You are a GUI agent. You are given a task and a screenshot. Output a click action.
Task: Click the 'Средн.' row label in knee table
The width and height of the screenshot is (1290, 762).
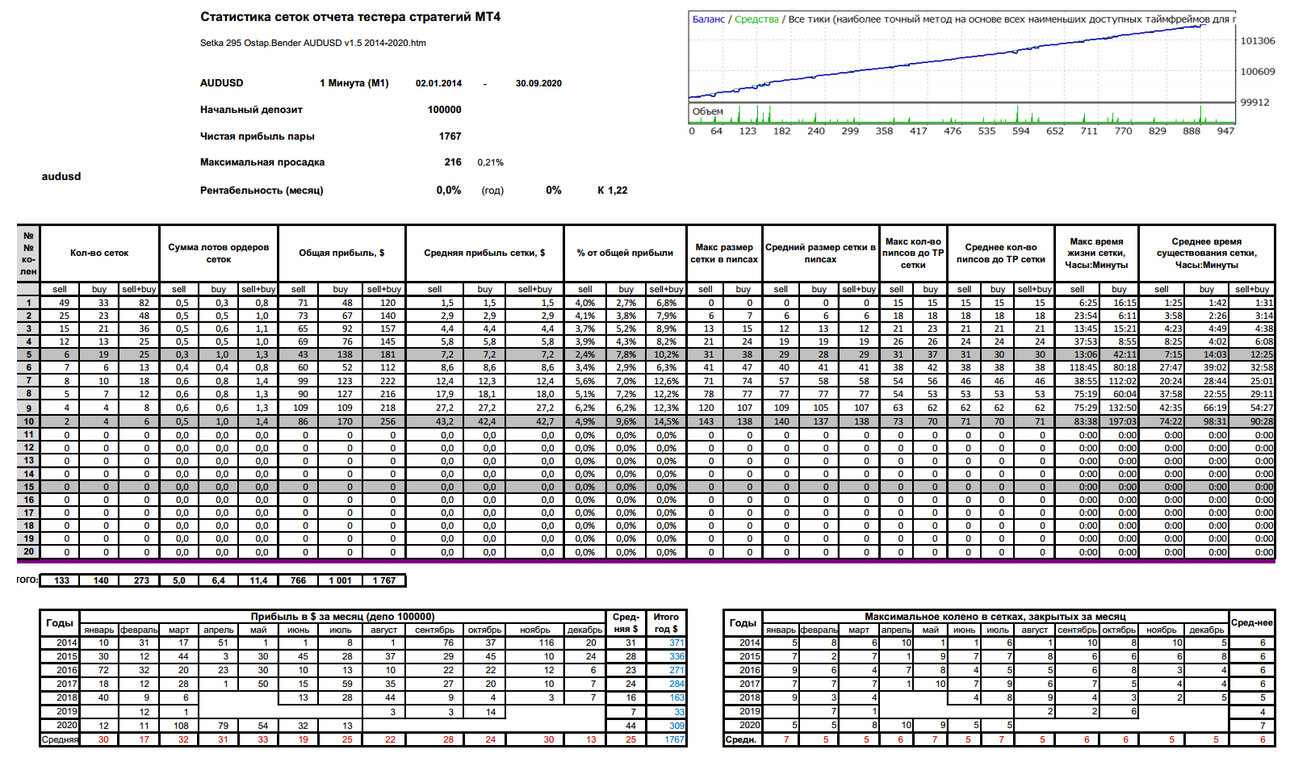click(741, 739)
